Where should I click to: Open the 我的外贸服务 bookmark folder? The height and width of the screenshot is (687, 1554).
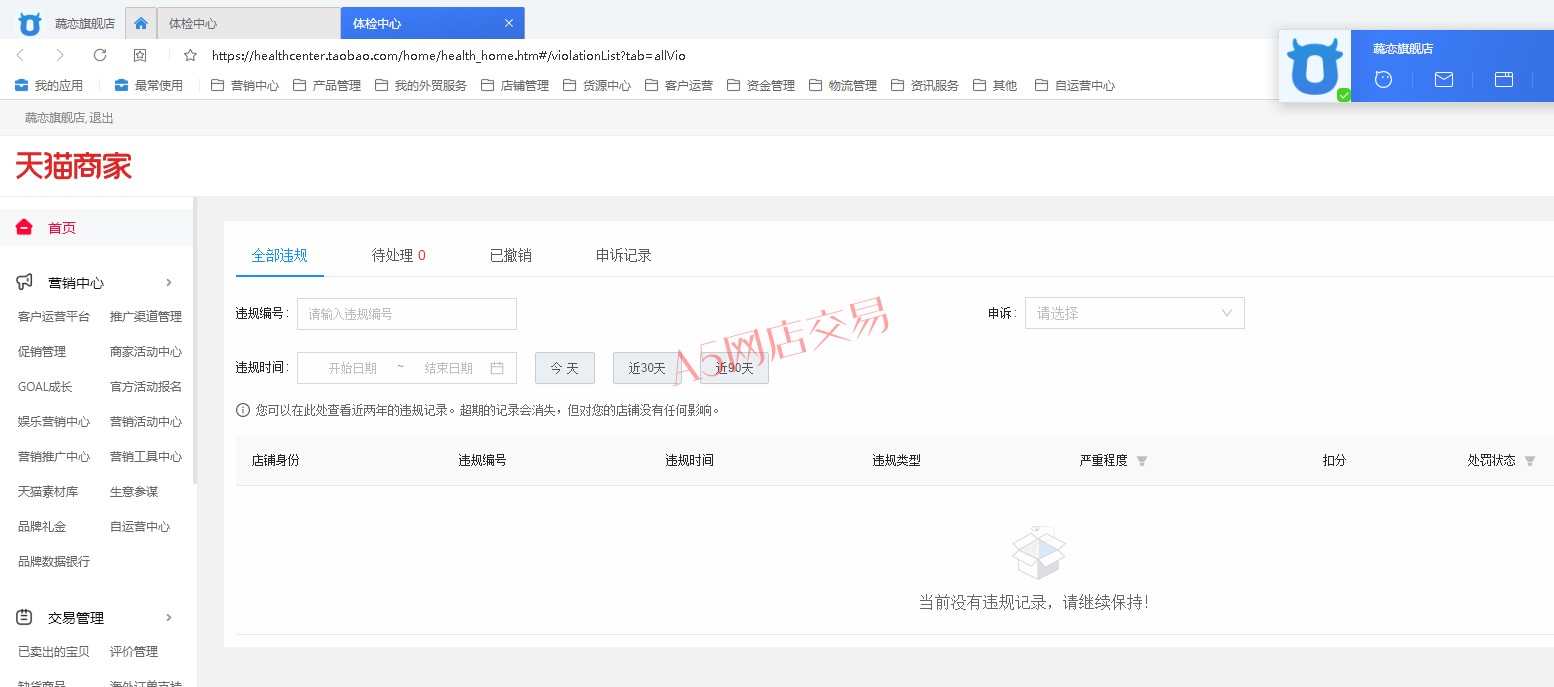(421, 86)
